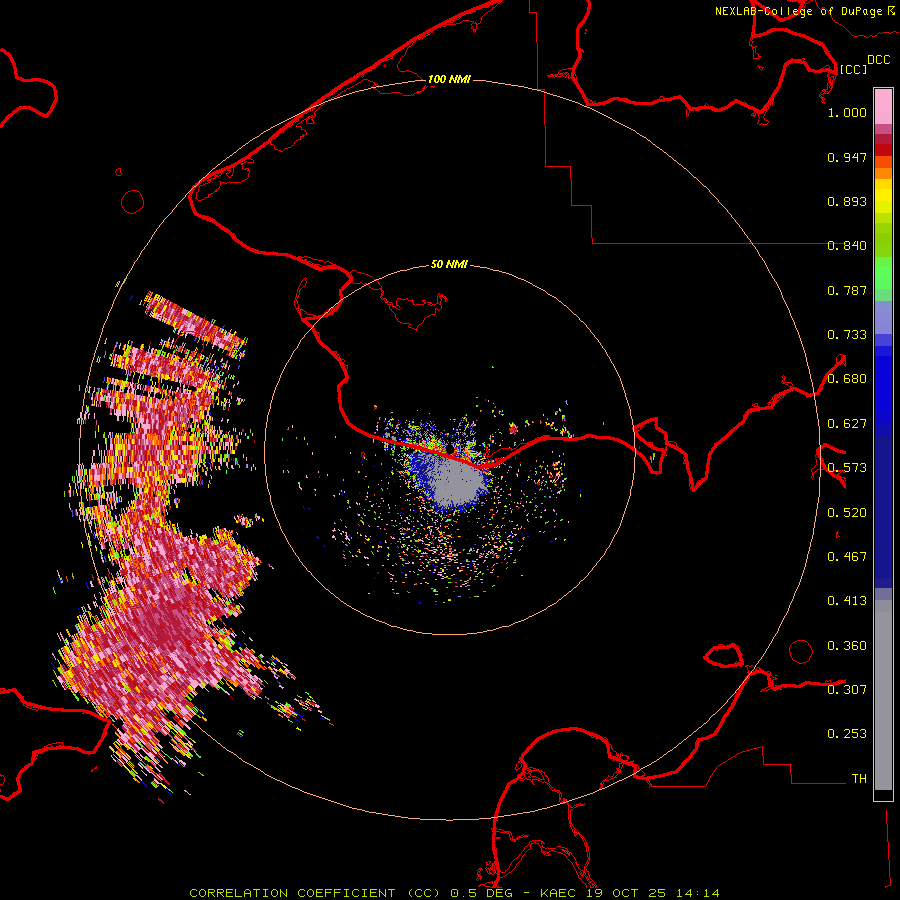Click the 0.947 color scale value

[x=847, y=157]
